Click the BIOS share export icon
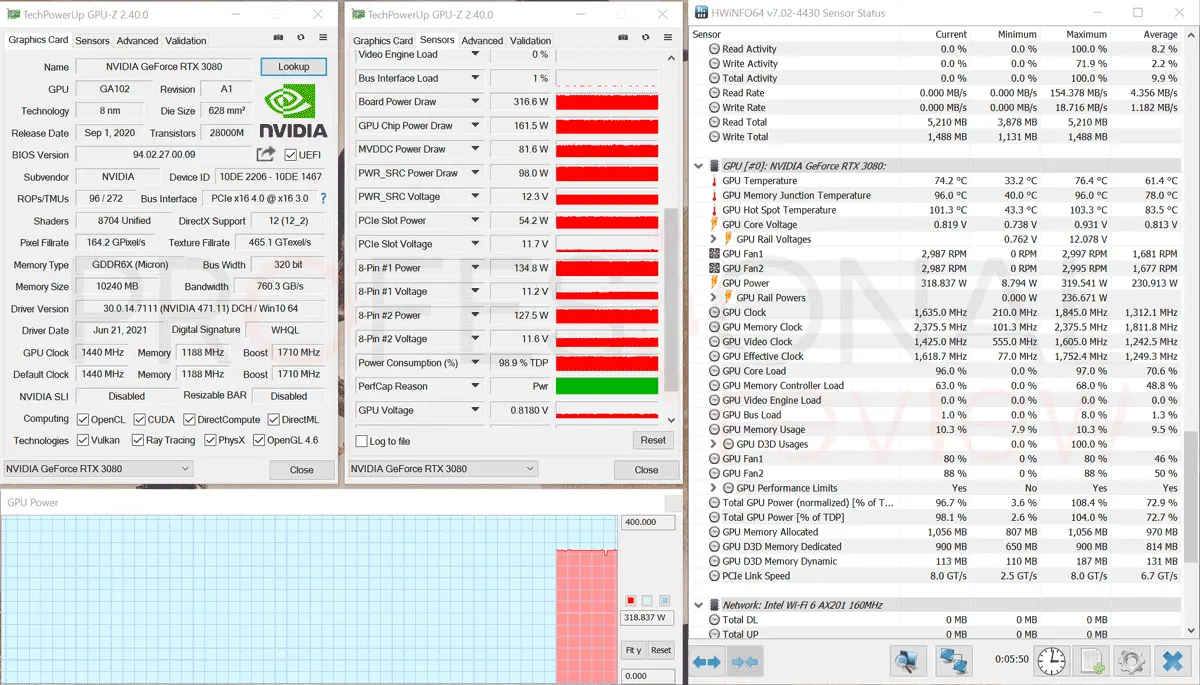 (266, 154)
